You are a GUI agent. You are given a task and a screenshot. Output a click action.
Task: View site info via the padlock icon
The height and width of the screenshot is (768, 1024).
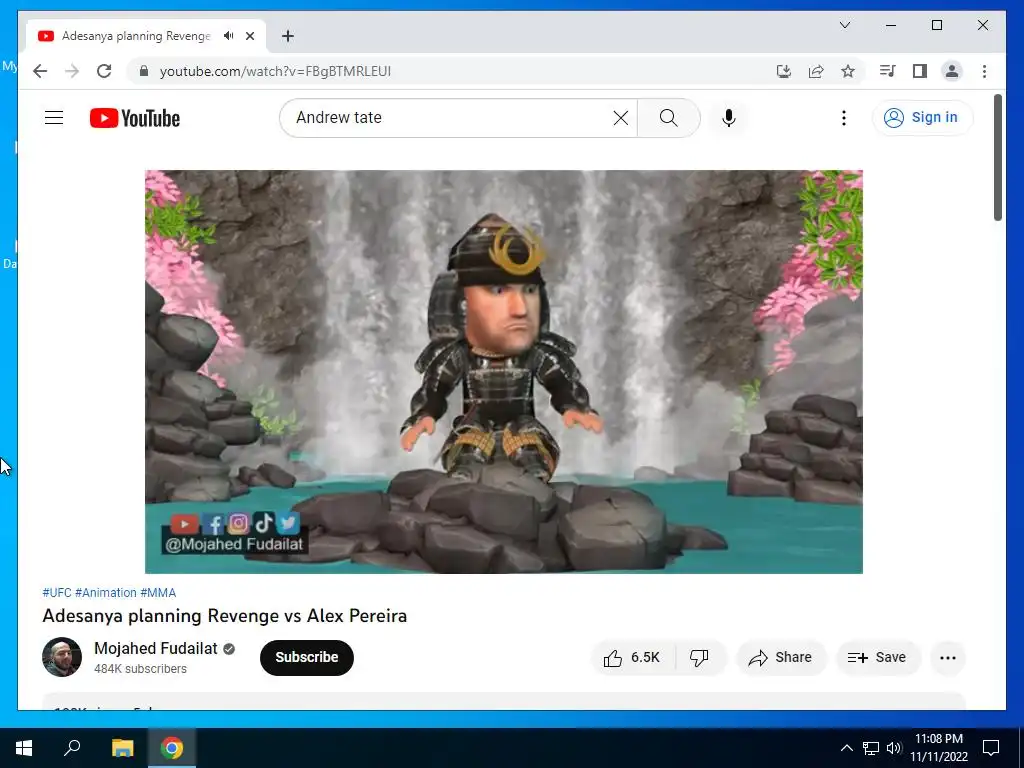click(x=144, y=71)
